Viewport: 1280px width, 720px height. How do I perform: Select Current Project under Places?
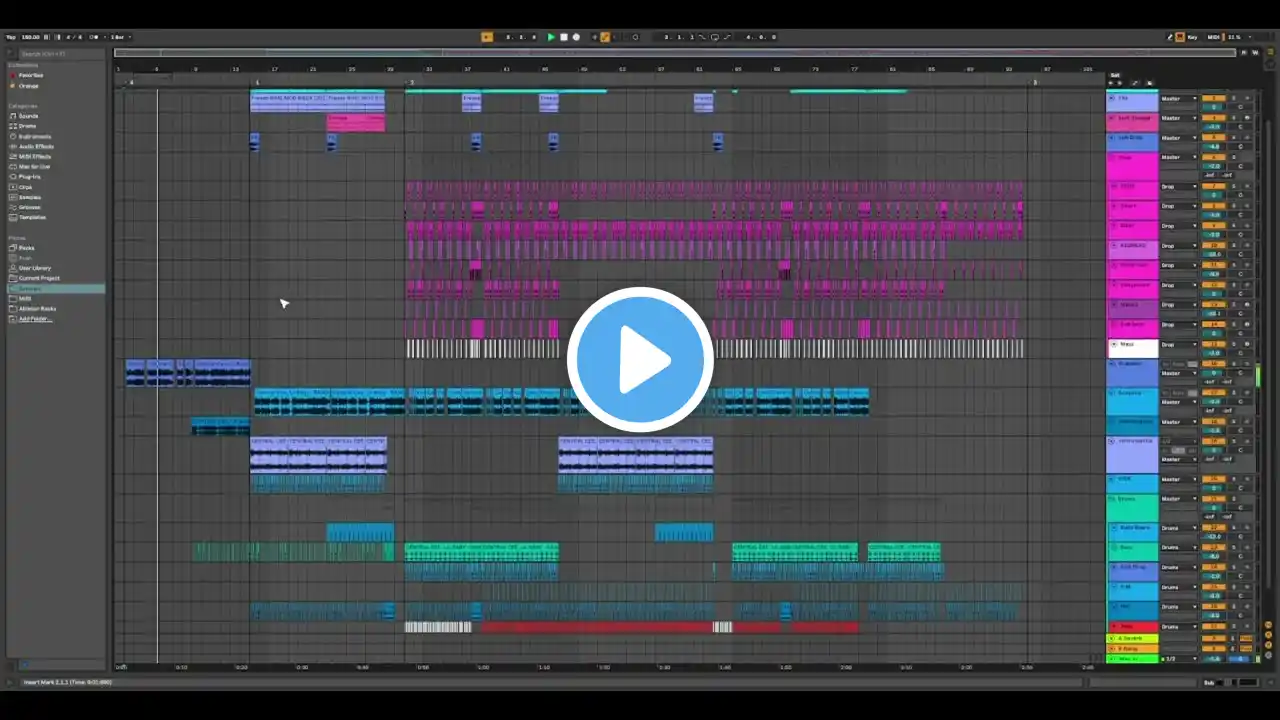(39, 278)
